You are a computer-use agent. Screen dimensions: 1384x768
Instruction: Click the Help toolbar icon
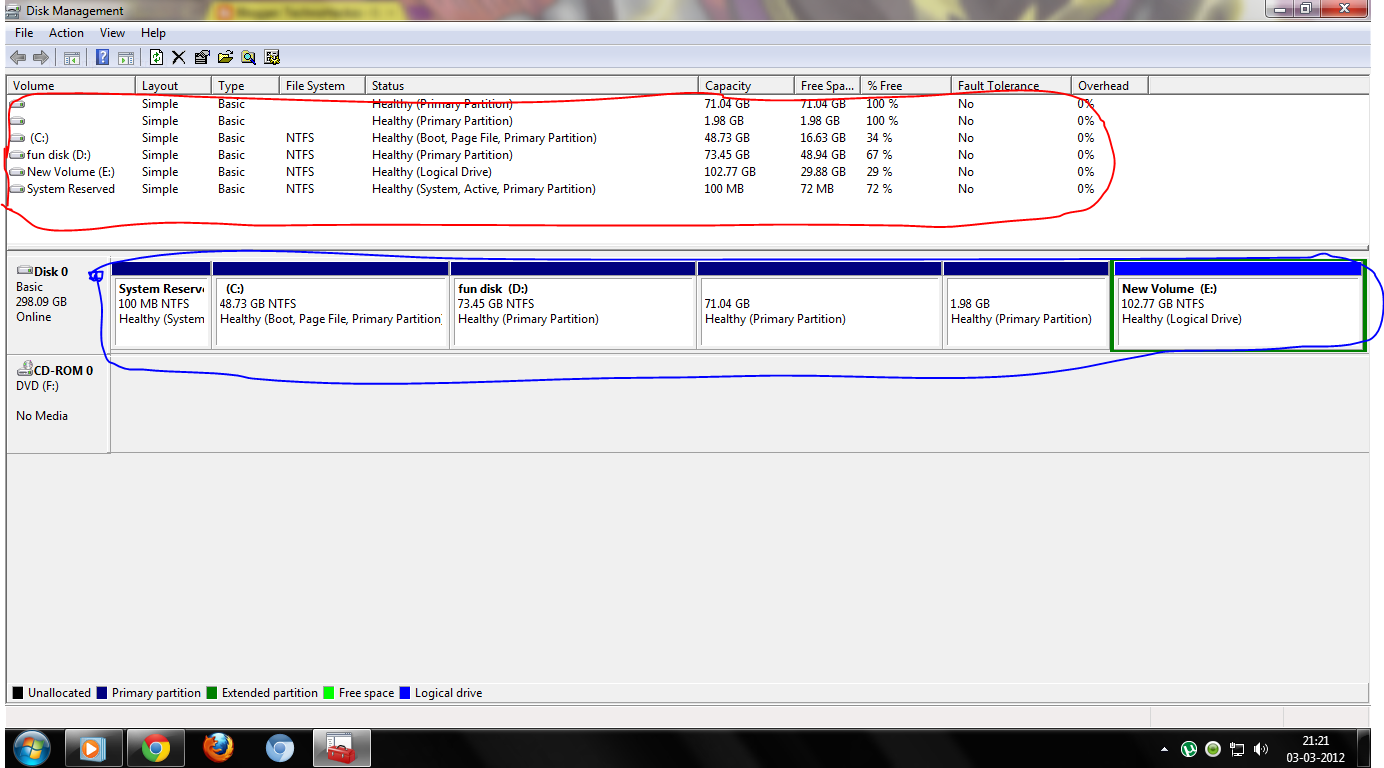point(101,57)
